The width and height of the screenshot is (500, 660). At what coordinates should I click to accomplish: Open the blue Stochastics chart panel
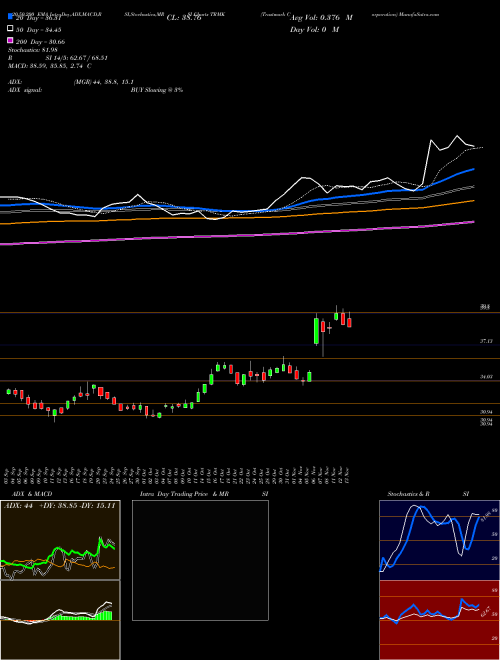439,540
